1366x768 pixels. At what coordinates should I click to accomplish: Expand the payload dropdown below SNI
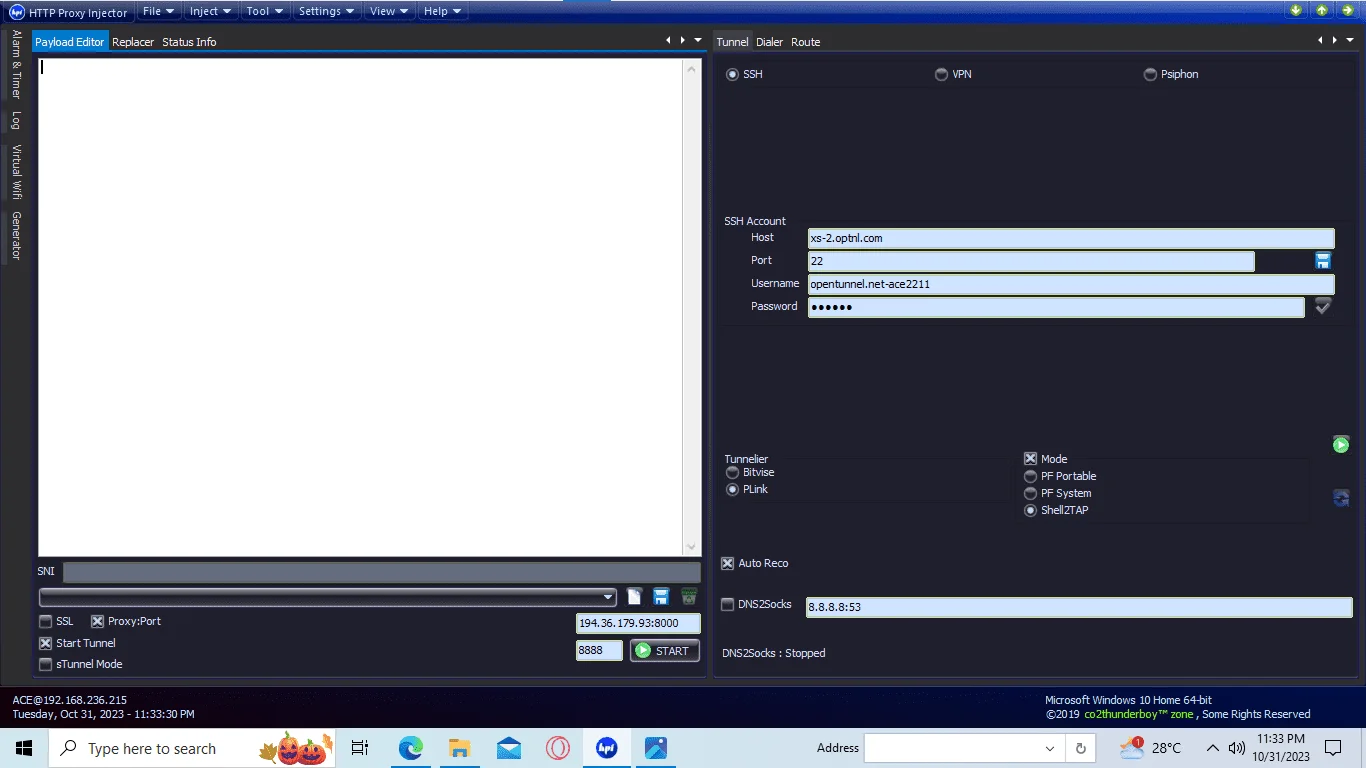[x=609, y=597]
